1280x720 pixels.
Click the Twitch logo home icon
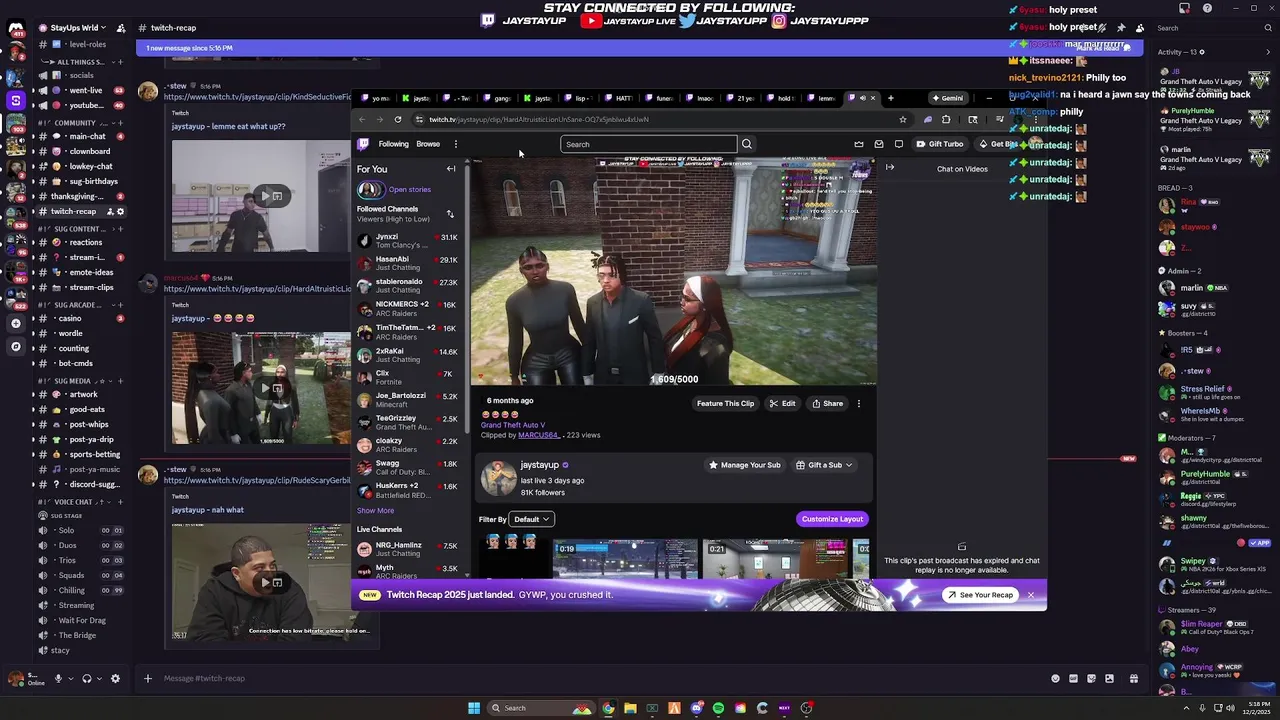point(363,144)
